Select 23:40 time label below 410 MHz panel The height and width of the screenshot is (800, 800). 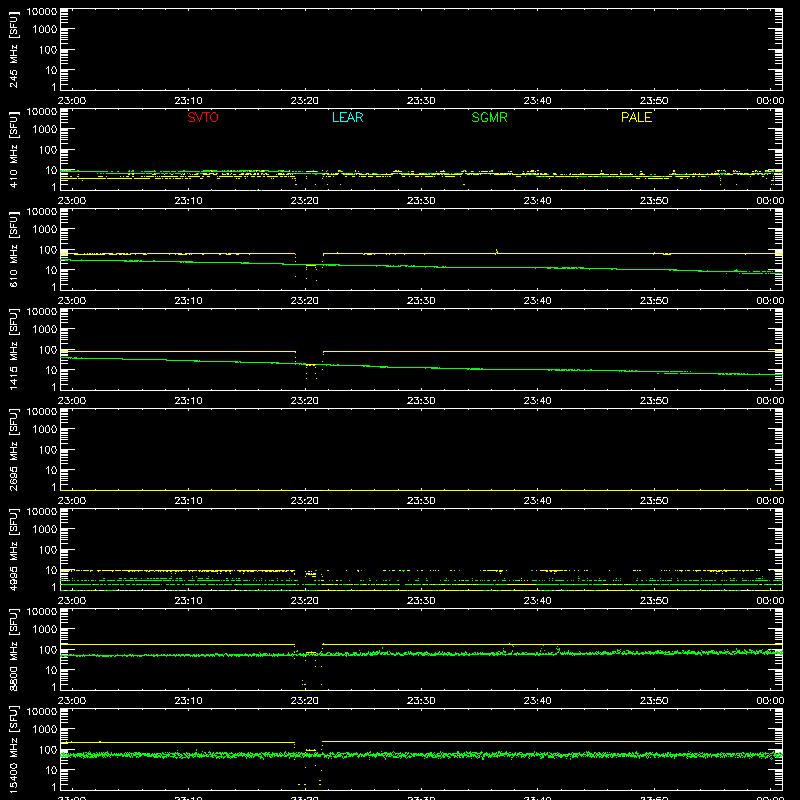coord(537,201)
